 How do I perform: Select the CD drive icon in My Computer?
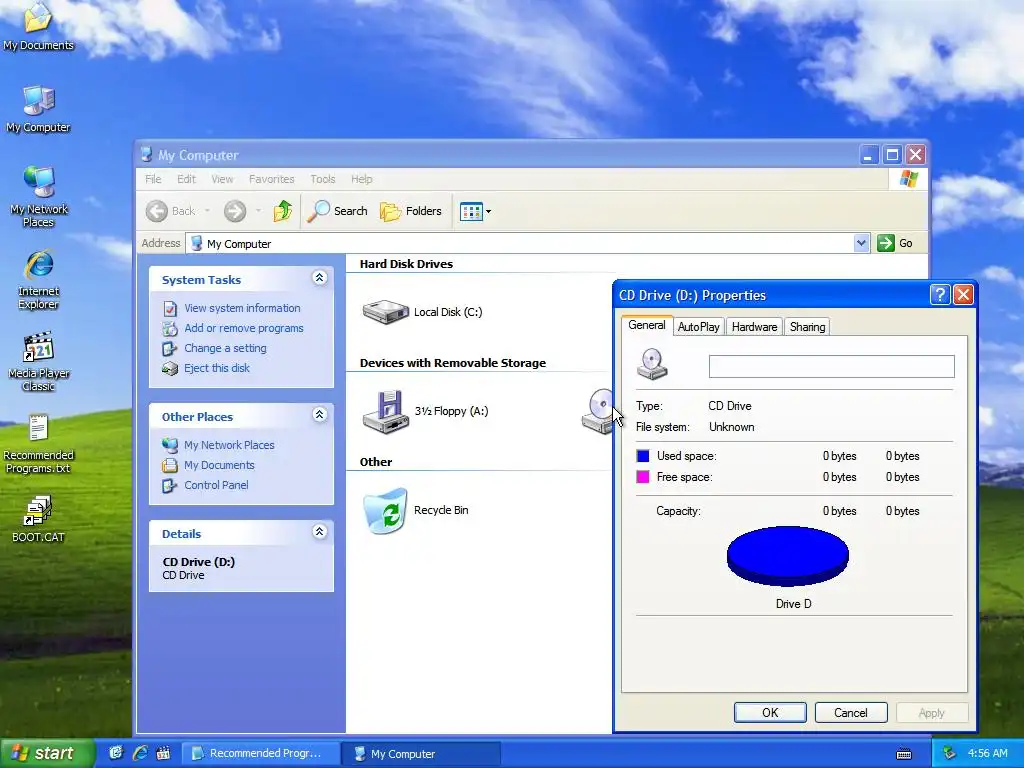tap(598, 411)
